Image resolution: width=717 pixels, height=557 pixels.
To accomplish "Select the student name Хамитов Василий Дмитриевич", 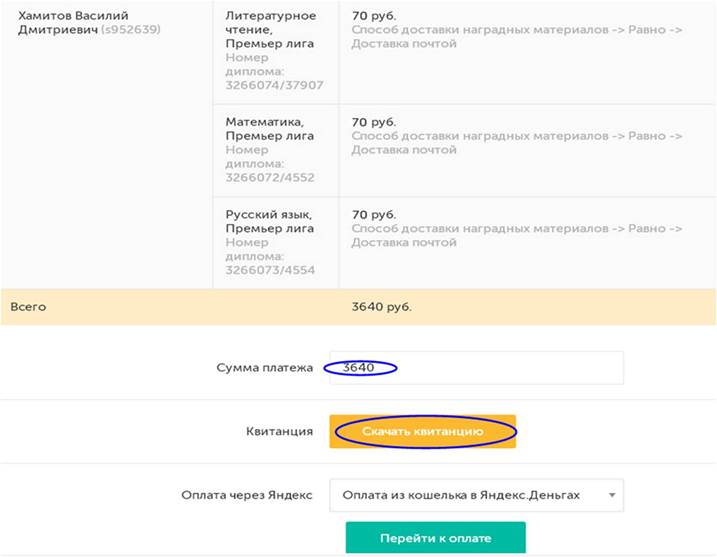I will tap(73, 22).
